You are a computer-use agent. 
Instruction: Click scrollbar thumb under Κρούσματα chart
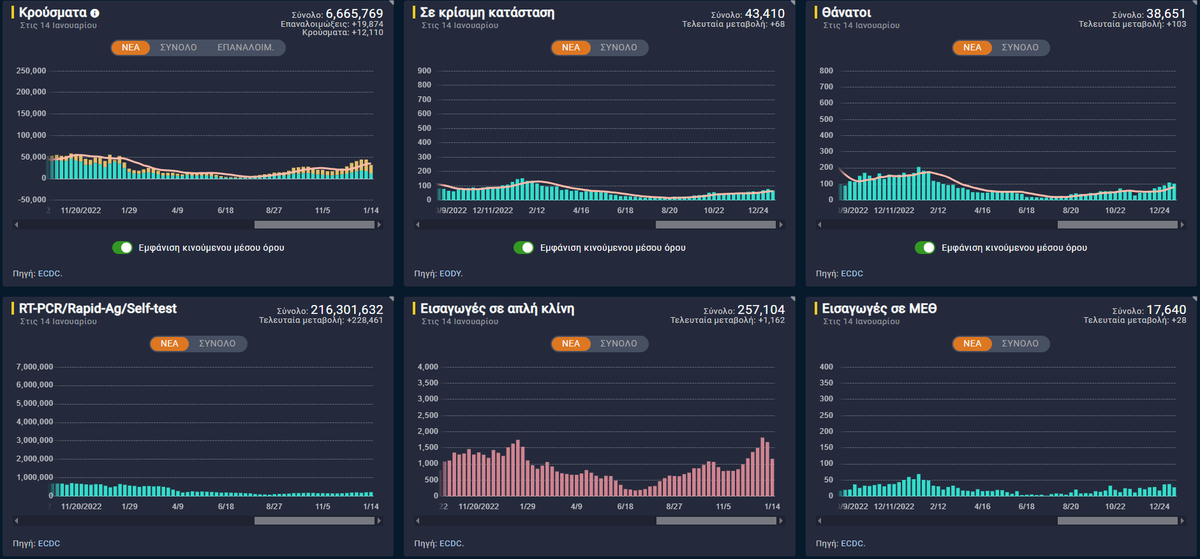click(314, 225)
